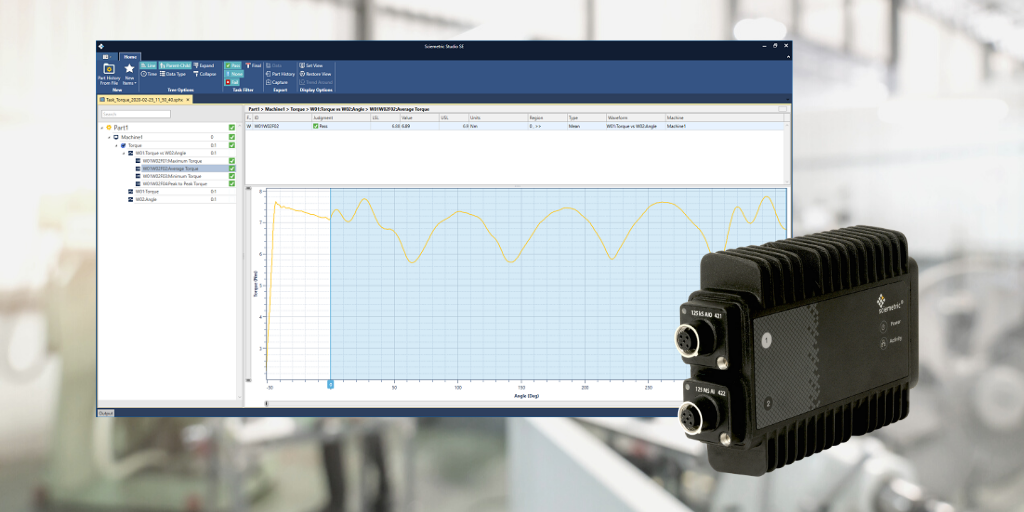The height and width of the screenshot is (512, 1024).
Task: Select the Time tree option
Action: [149, 74]
